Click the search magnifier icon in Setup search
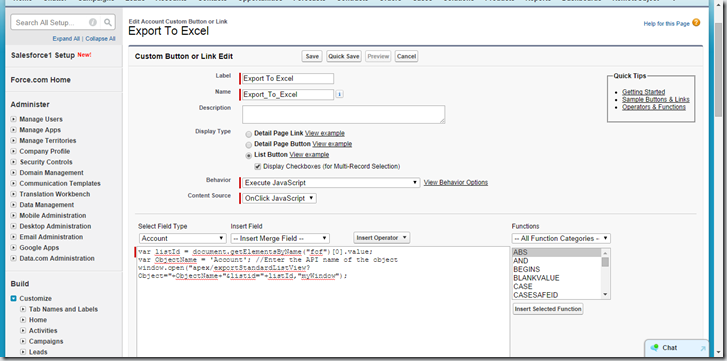This screenshot has width=727, height=361. pos(108,22)
